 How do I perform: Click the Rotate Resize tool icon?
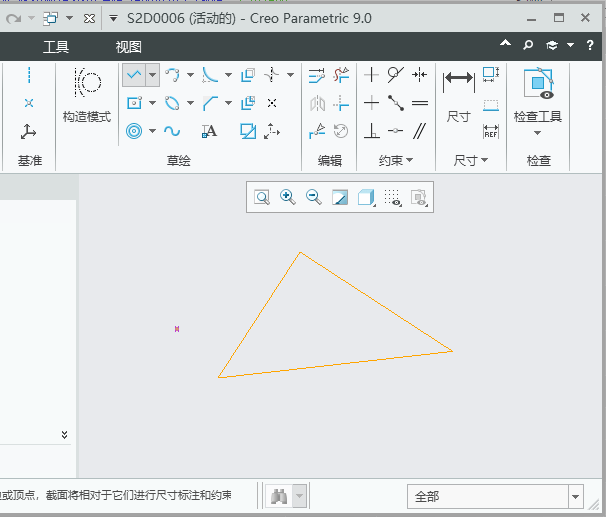[341, 131]
